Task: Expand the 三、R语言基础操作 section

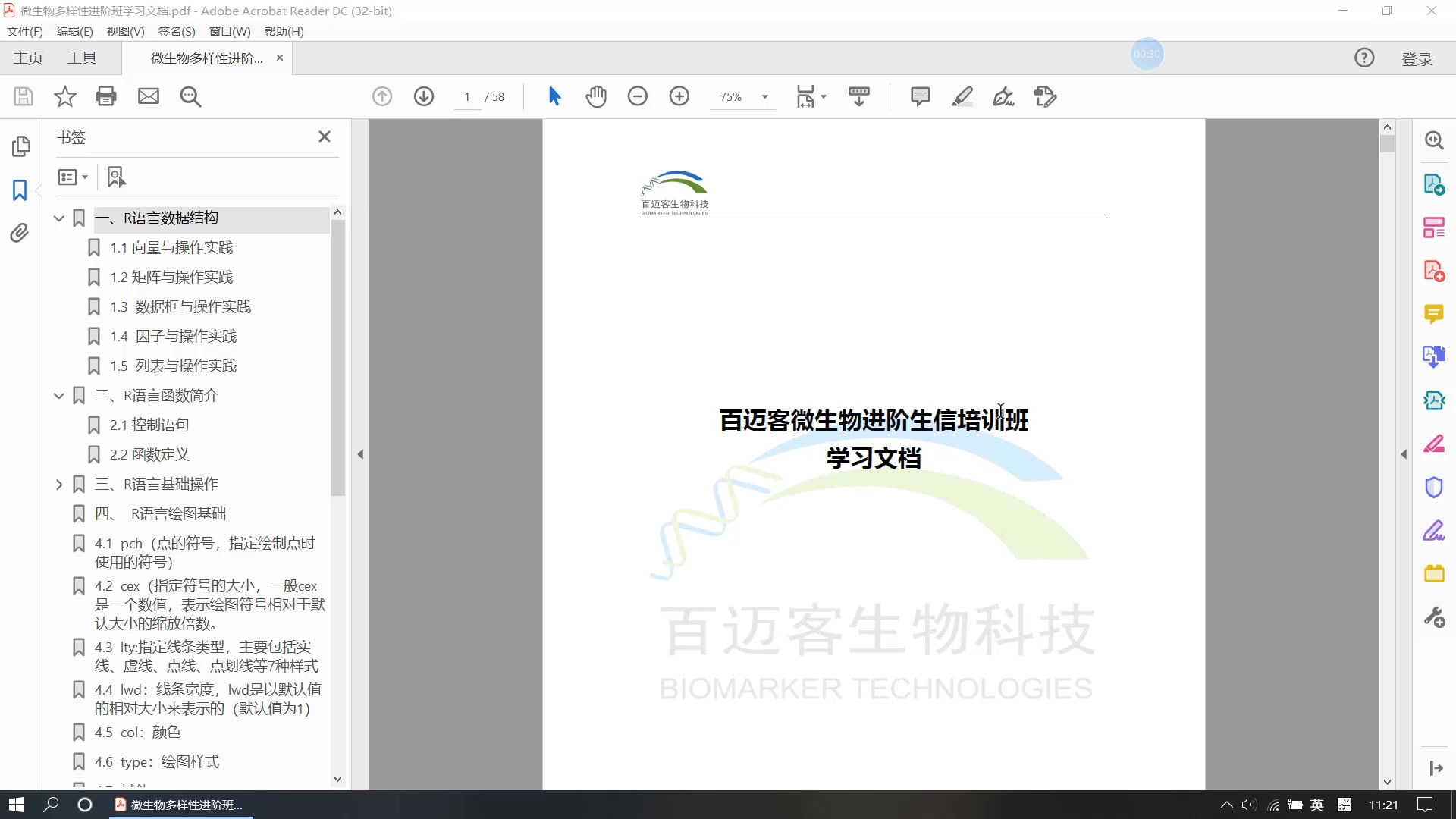Action: (x=57, y=484)
